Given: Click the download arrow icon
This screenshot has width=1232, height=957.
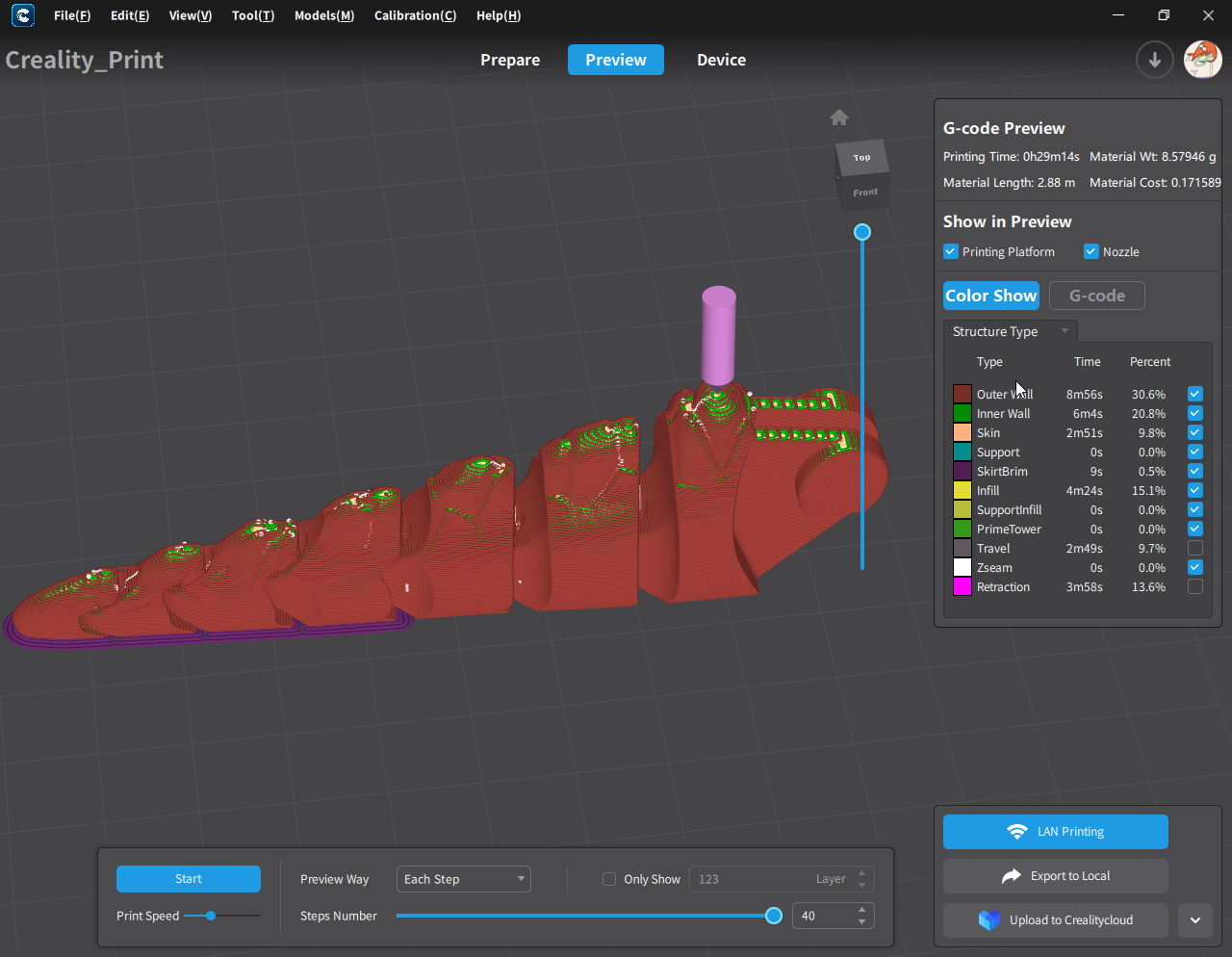Looking at the screenshot, I should click(x=1154, y=60).
